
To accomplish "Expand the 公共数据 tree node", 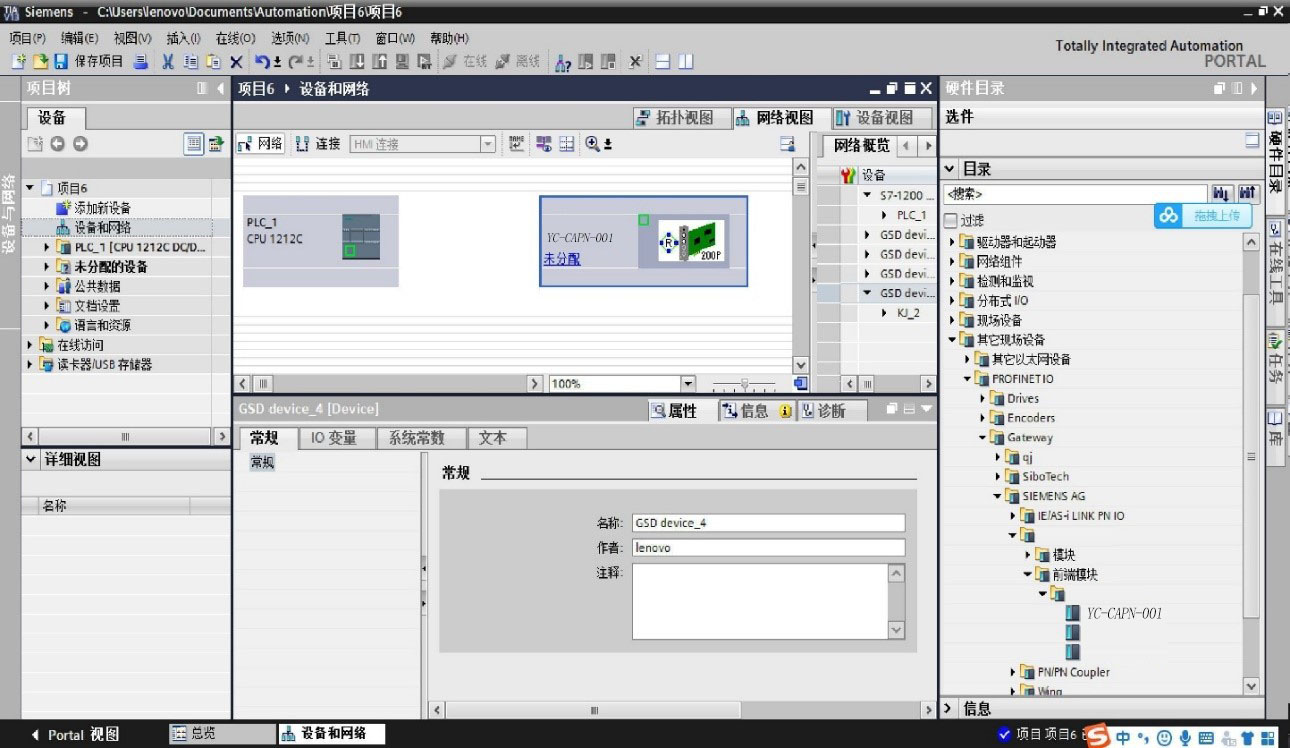I will click(x=46, y=286).
